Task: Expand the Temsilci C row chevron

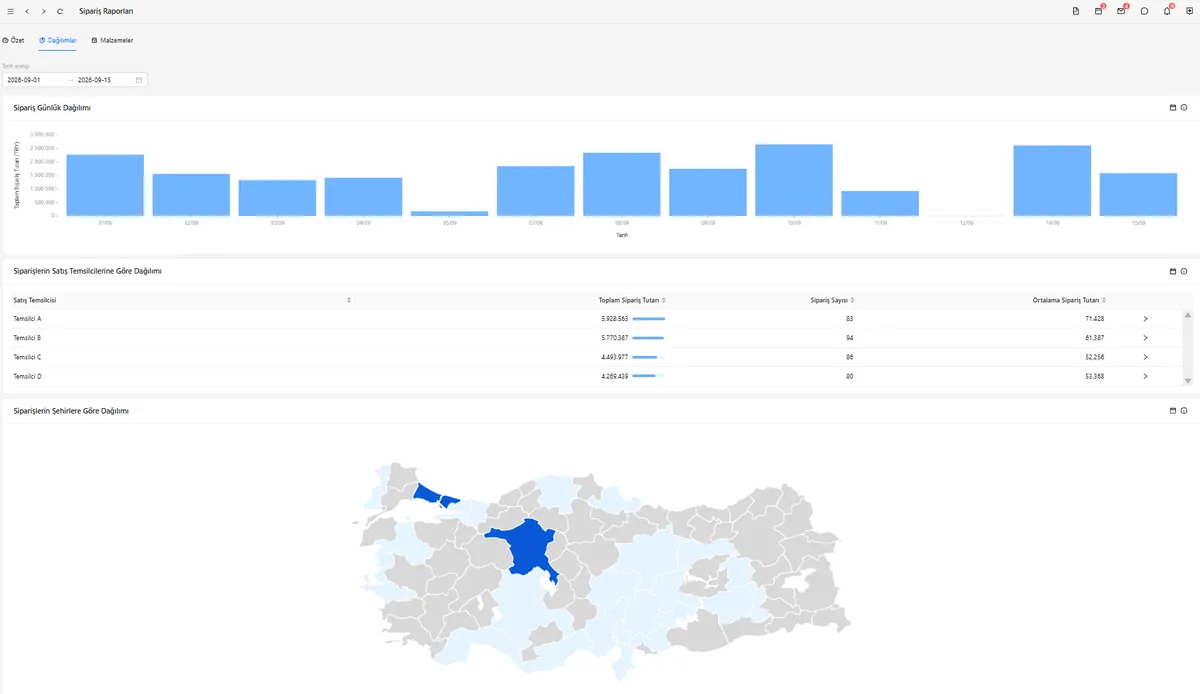Action: click(x=1145, y=357)
